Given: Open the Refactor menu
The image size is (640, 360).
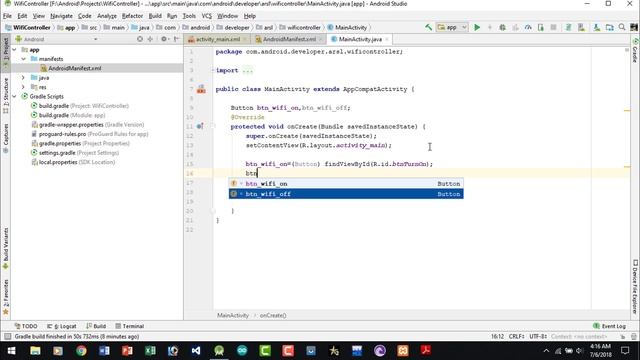Looking at the screenshot, I should click(132, 16).
